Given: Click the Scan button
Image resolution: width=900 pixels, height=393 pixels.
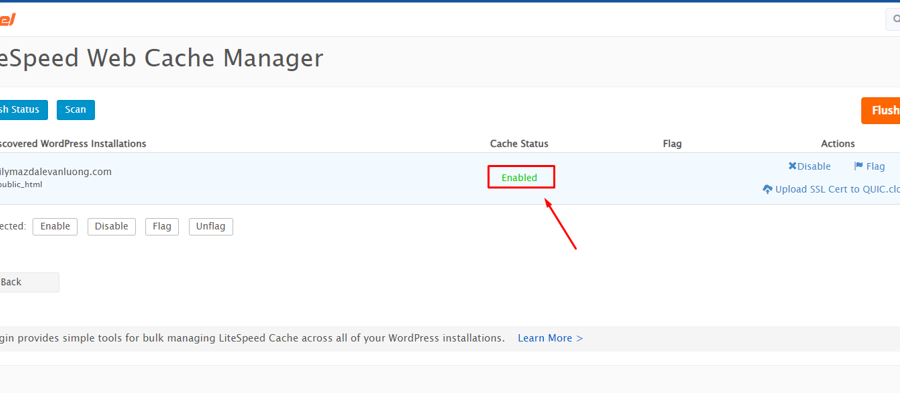Looking at the screenshot, I should [x=76, y=110].
